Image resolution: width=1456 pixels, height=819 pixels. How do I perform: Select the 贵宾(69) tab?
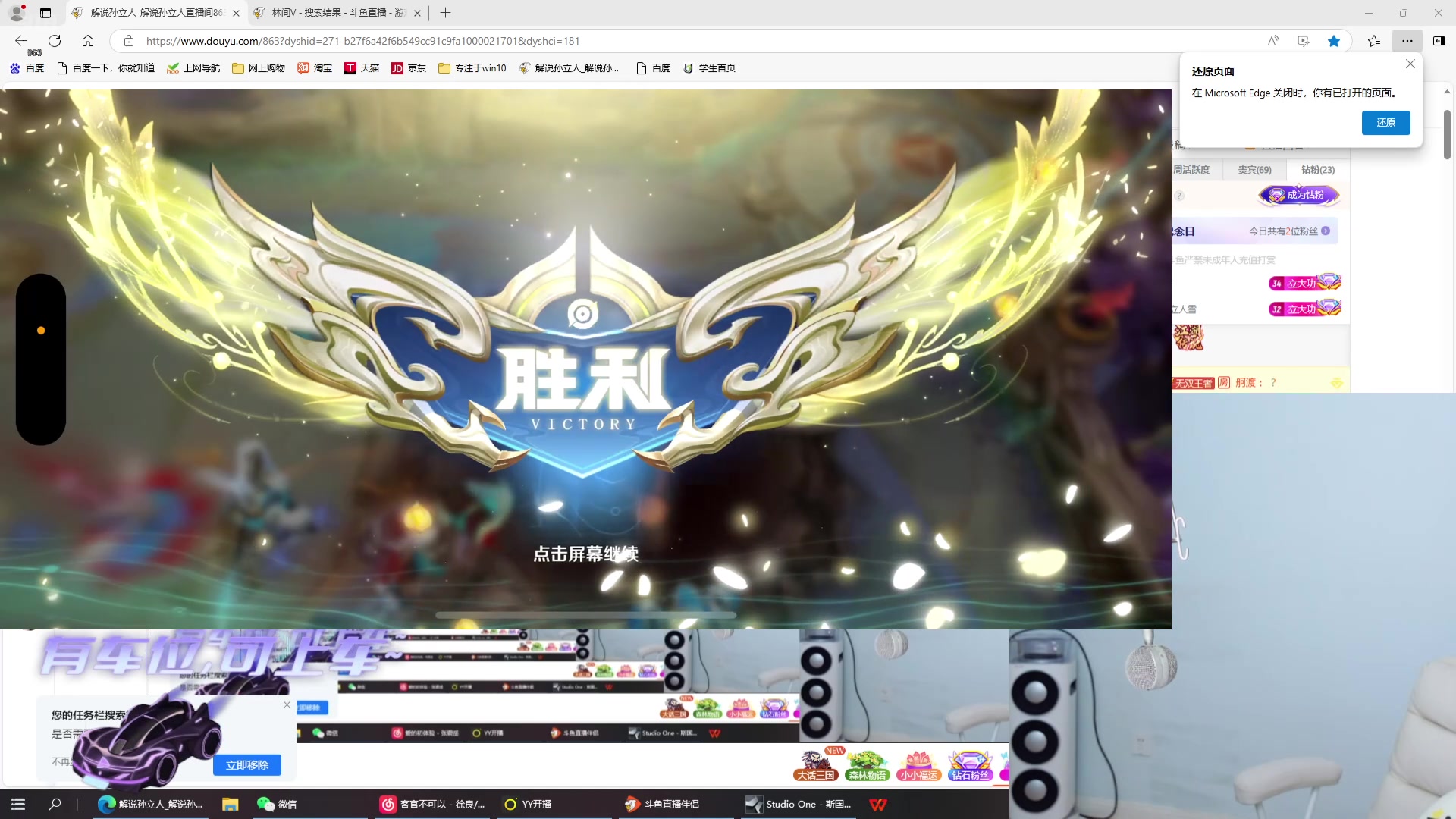click(x=1254, y=170)
